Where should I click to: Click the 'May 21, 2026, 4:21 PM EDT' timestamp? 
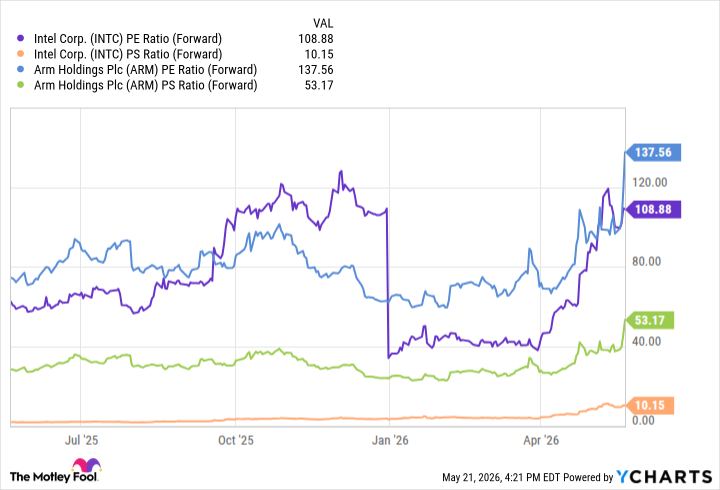click(501, 478)
